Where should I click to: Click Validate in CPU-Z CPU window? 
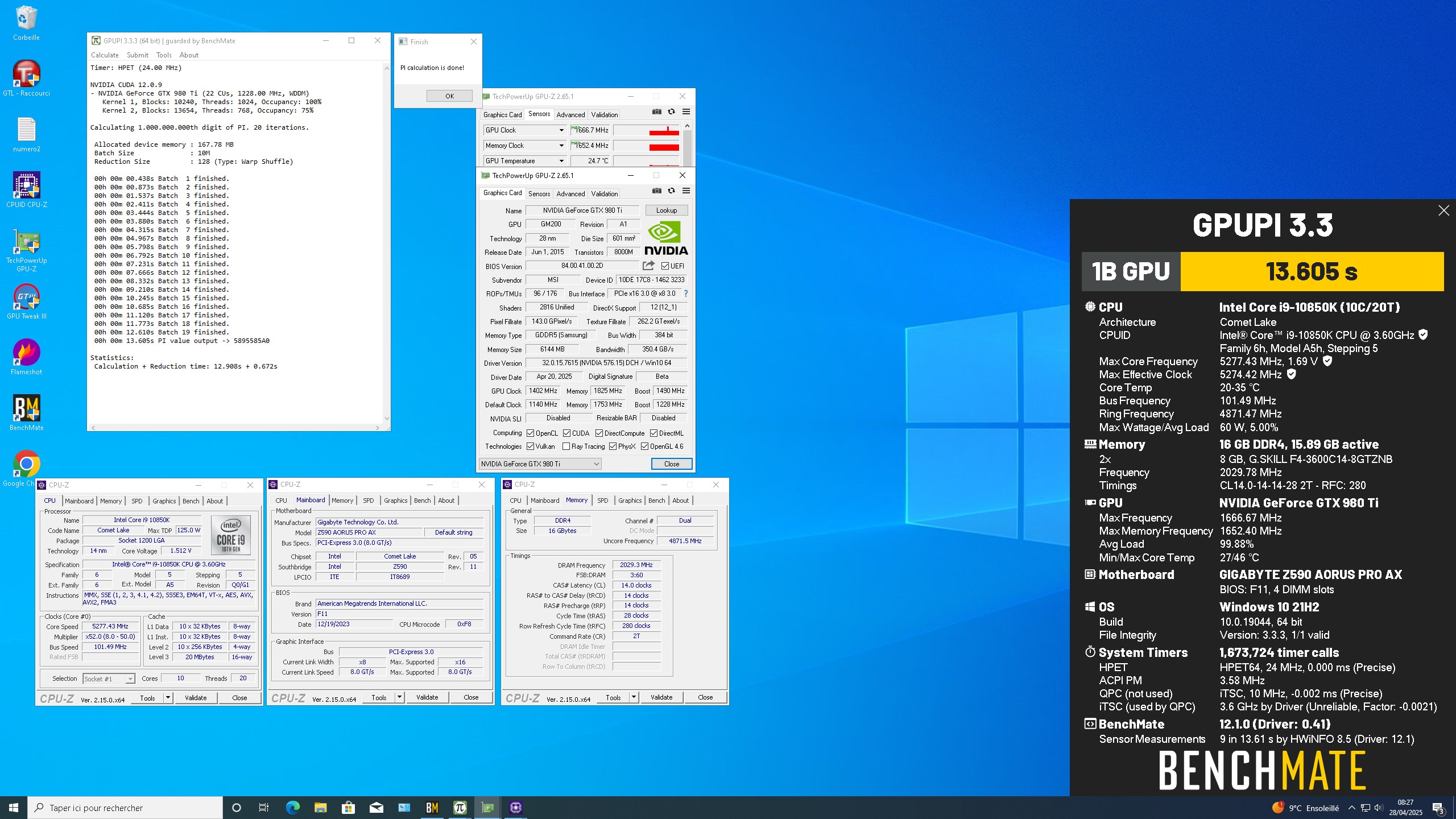[x=196, y=698]
